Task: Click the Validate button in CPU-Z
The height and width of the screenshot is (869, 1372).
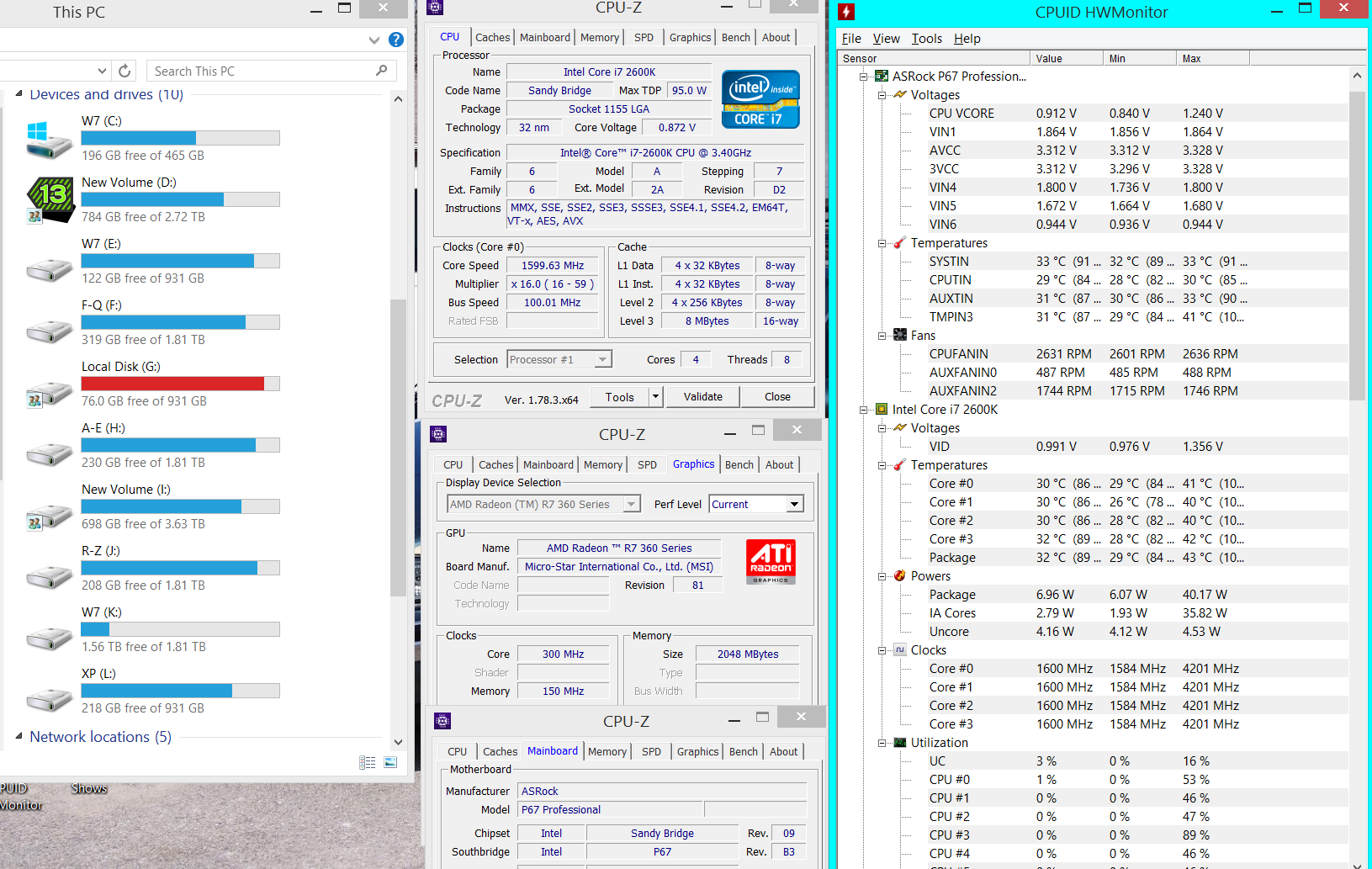Action: [x=702, y=396]
